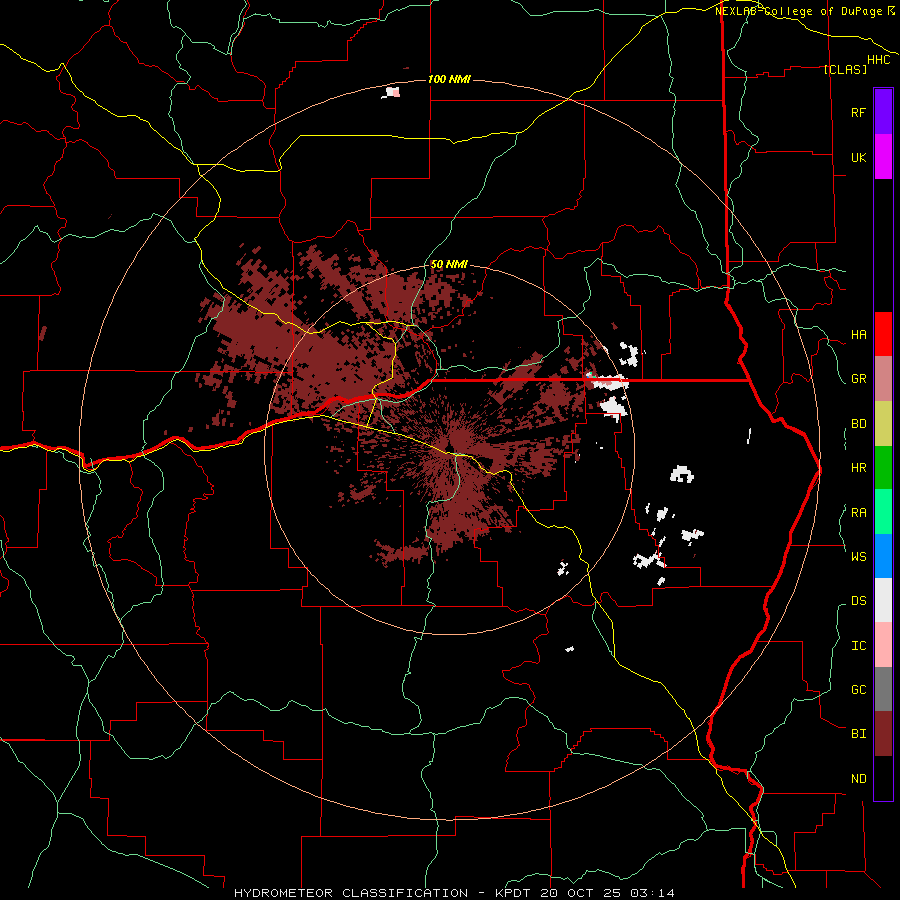Image resolution: width=900 pixels, height=900 pixels.
Task: Select the GR legend color block
Action: pos(883,379)
